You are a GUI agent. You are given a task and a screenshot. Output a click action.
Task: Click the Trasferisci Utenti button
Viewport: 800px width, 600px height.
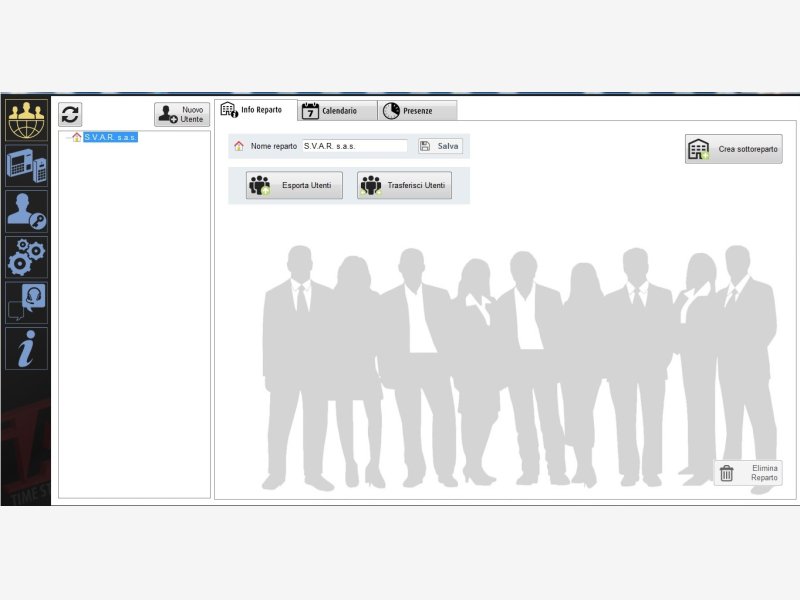tap(404, 185)
